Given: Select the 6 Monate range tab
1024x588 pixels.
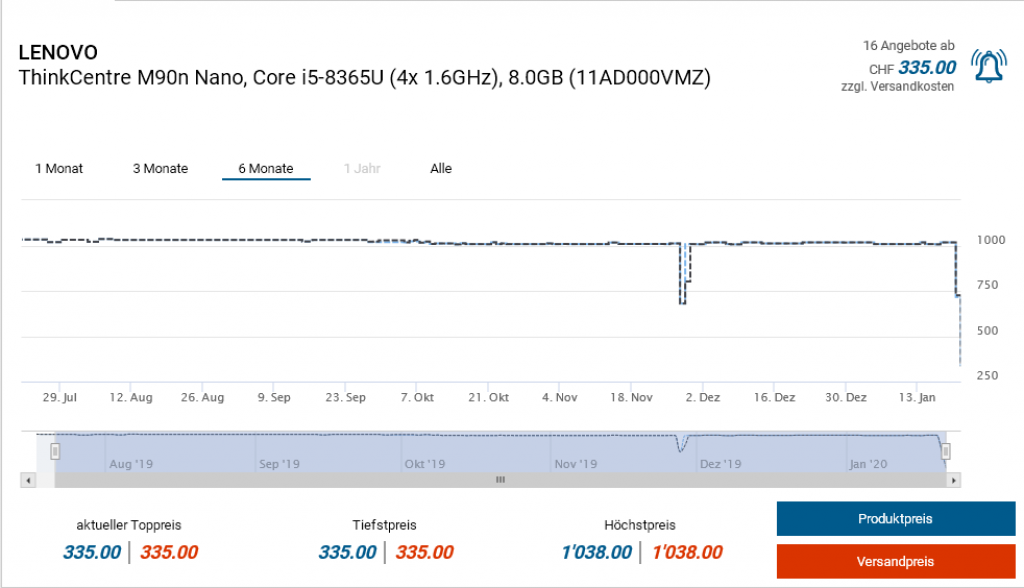Looking at the screenshot, I should (x=266, y=168).
